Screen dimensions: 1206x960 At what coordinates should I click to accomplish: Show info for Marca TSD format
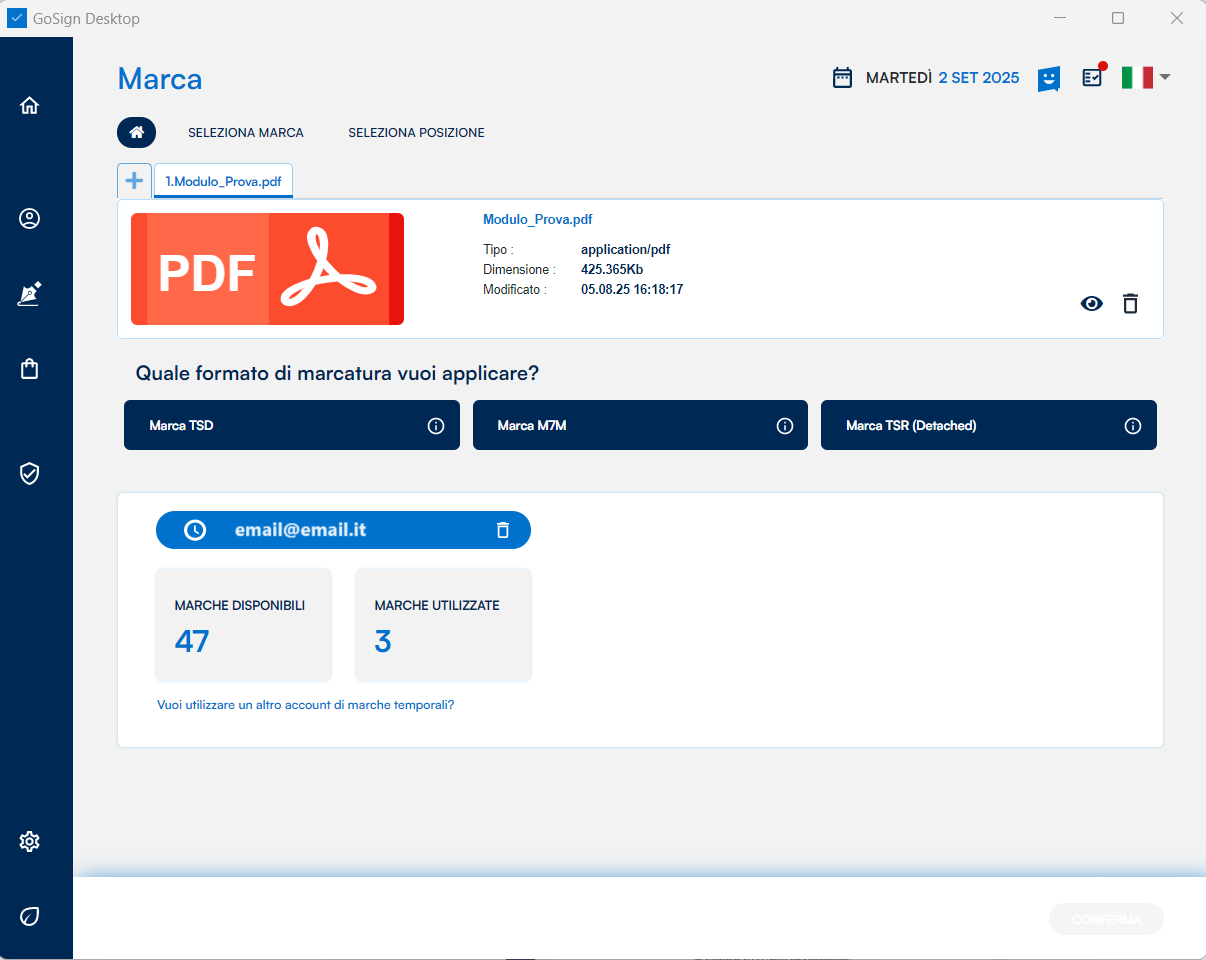pos(436,426)
